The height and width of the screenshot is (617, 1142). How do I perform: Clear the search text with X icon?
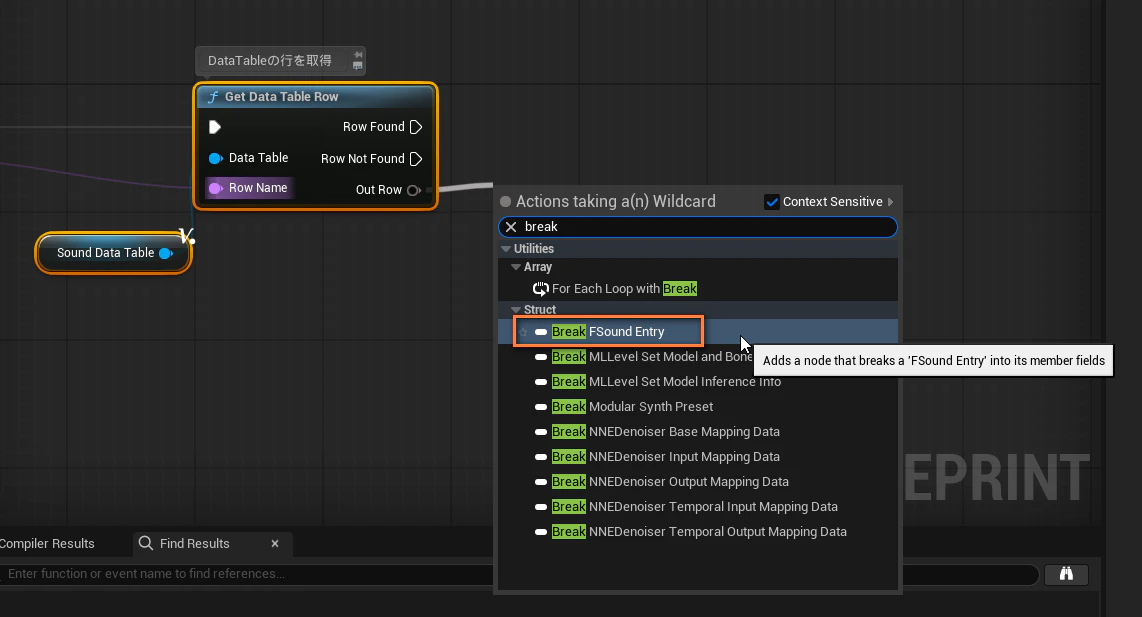(511, 227)
